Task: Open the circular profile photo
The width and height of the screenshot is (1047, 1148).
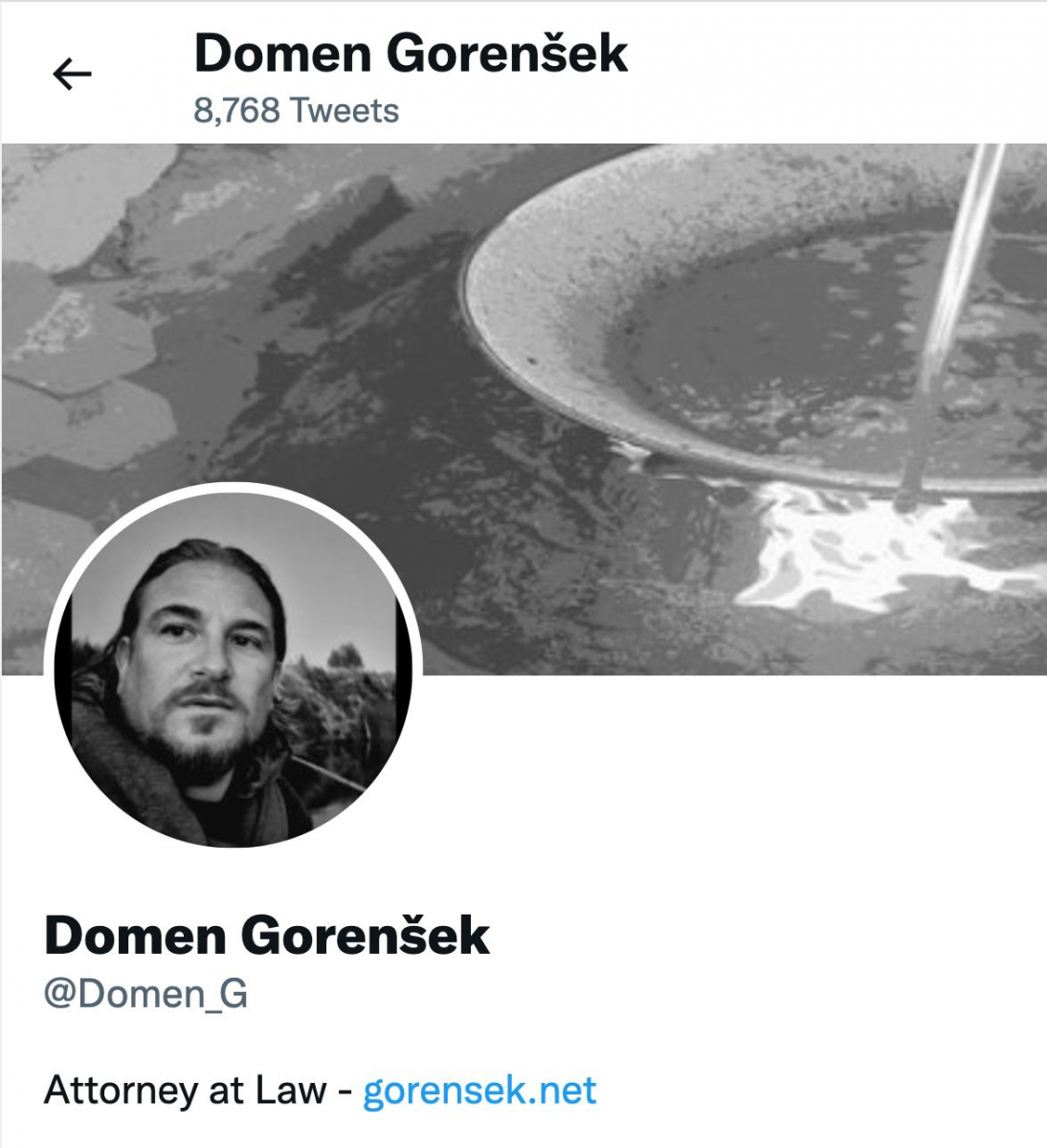Action: (x=233, y=668)
